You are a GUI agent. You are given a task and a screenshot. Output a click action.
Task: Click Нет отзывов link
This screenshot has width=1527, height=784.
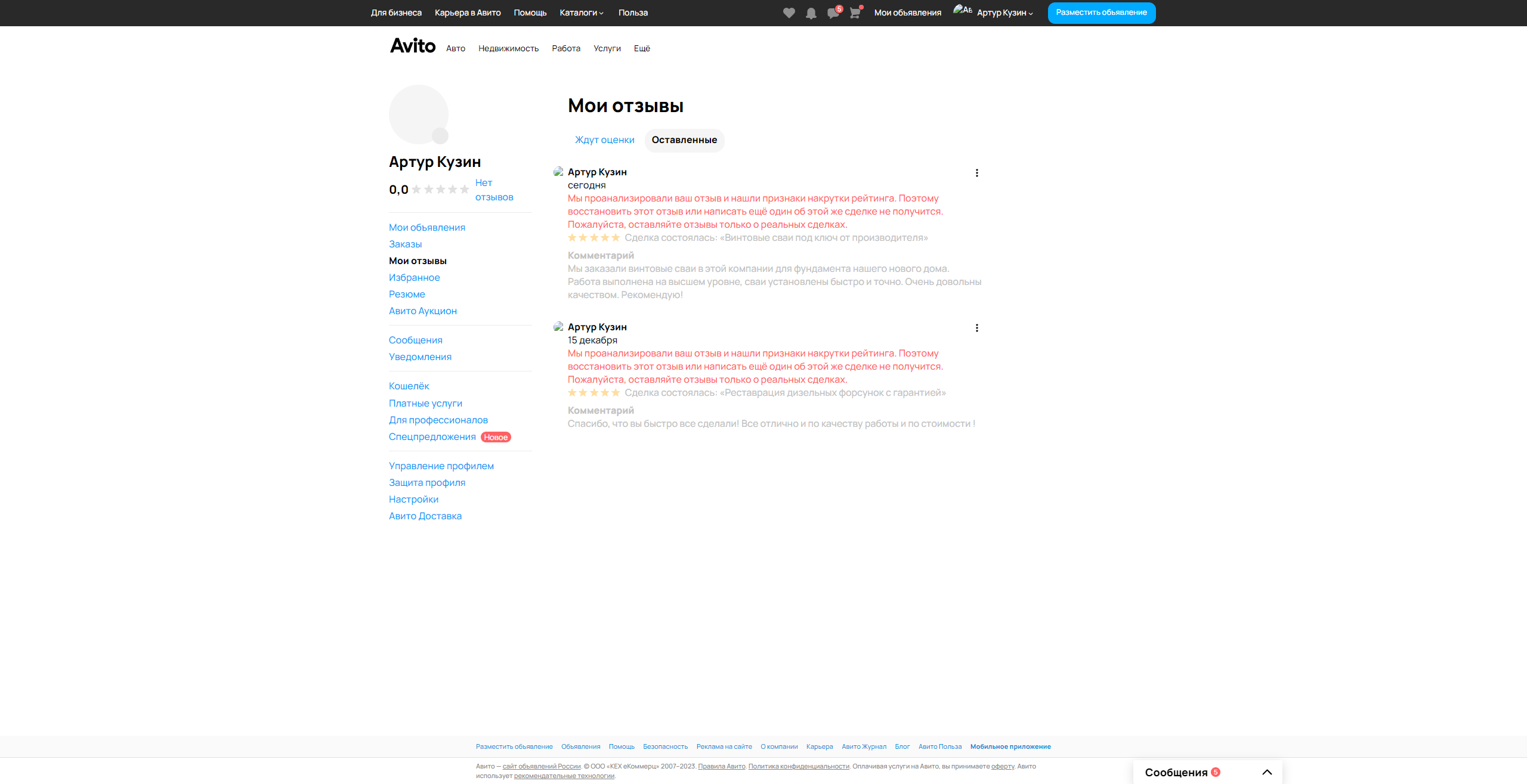(493, 190)
